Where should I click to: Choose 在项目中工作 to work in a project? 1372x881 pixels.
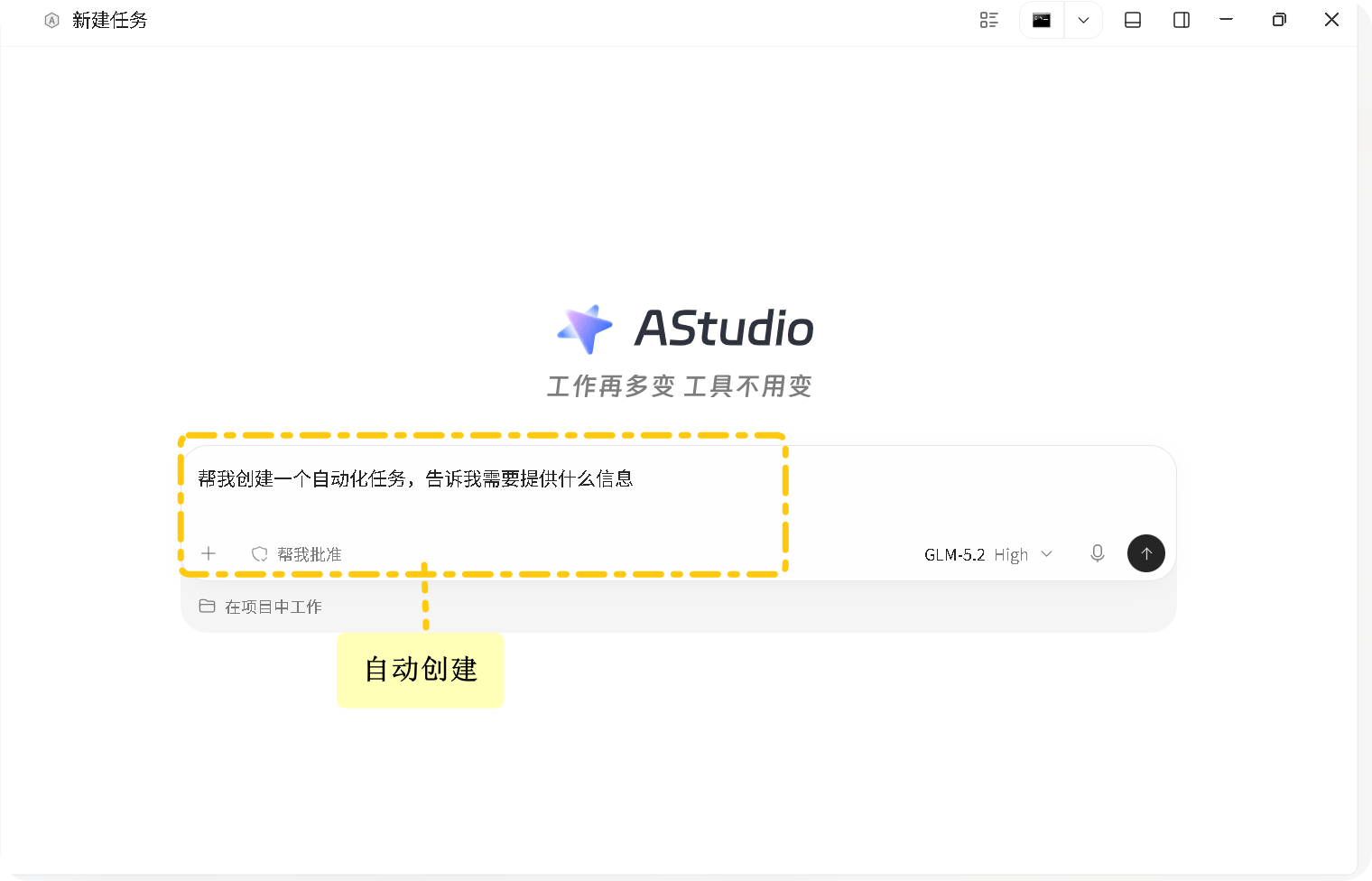pyautogui.click(x=261, y=607)
